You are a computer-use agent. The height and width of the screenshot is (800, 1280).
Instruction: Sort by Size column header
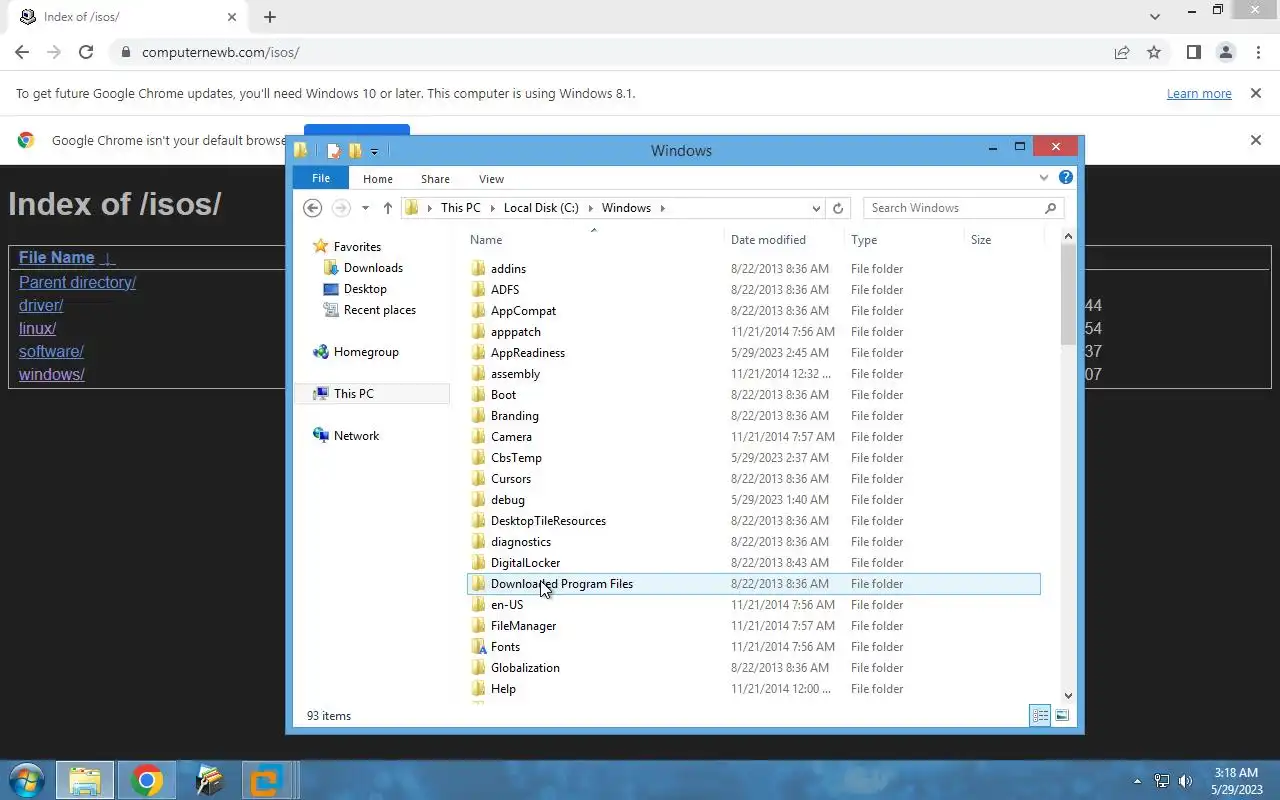tap(981, 240)
